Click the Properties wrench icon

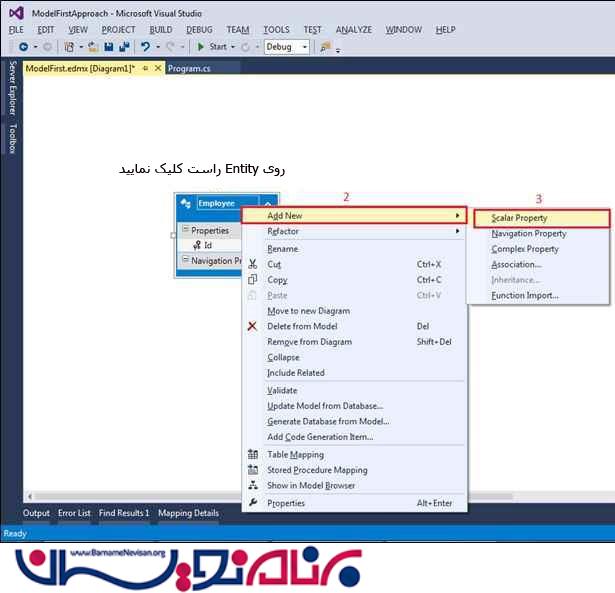pos(253,503)
